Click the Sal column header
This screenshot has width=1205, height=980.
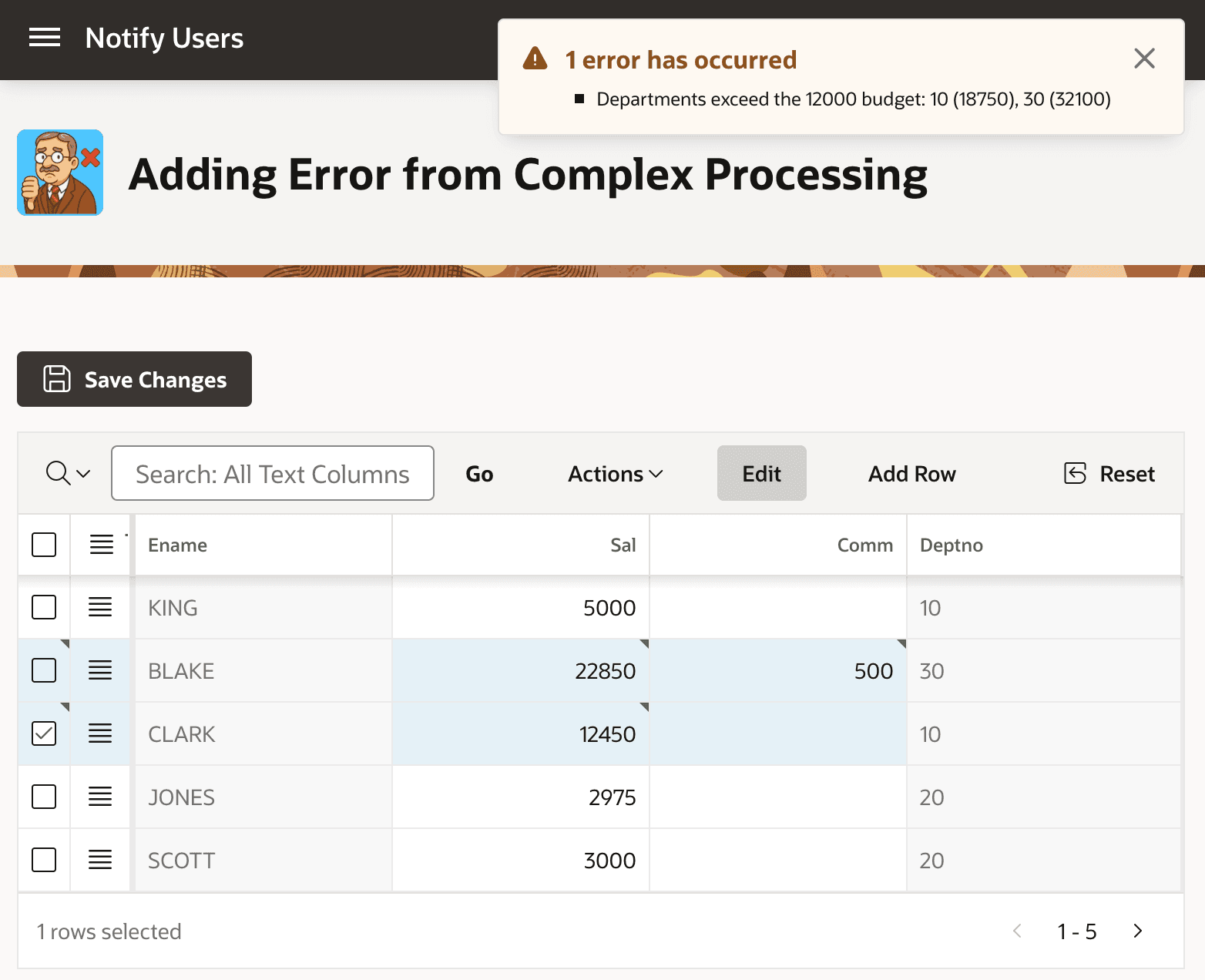click(521, 545)
